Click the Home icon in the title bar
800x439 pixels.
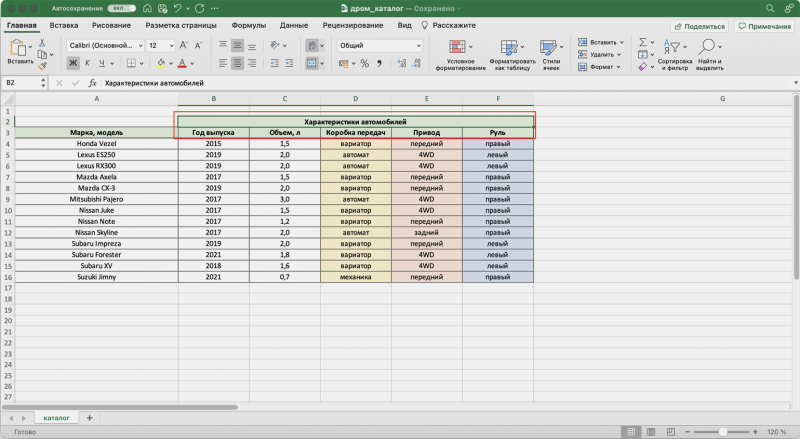pos(147,8)
